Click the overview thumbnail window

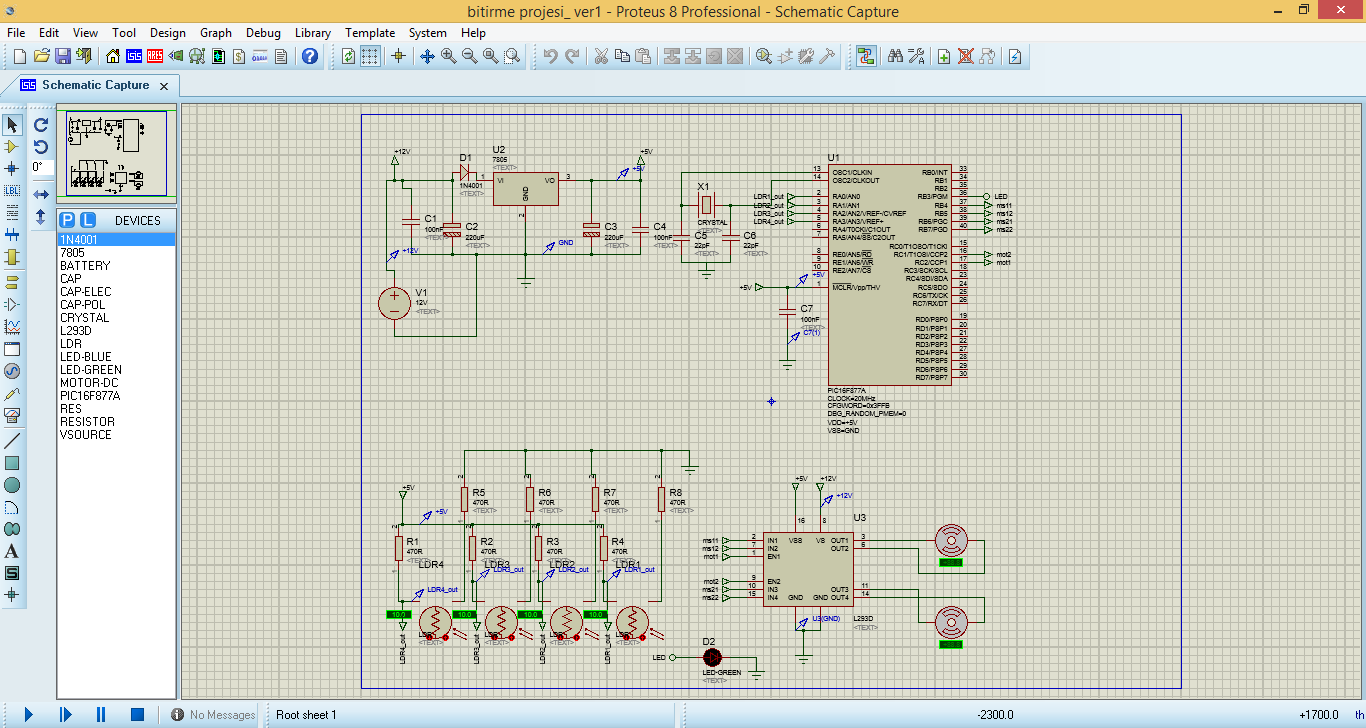(x=117, y=152)
